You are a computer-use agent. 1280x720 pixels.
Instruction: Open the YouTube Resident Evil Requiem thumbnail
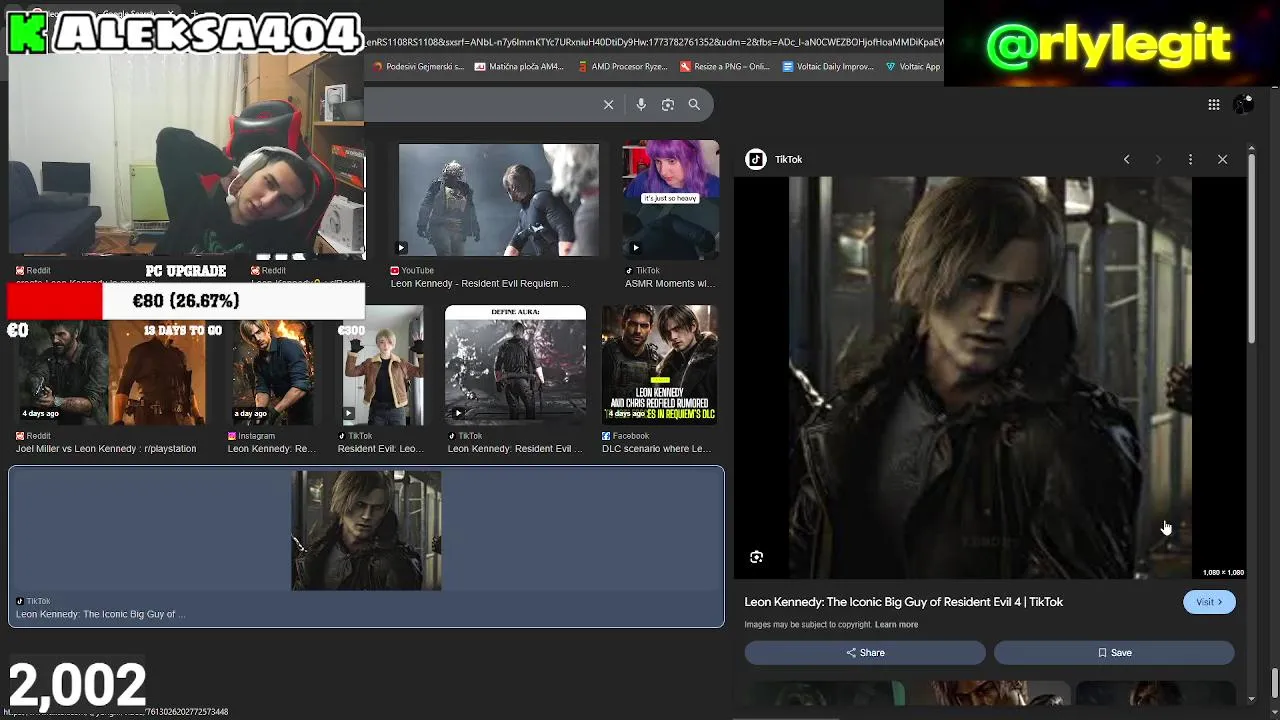pyautogui.click(x=498, y=199)
